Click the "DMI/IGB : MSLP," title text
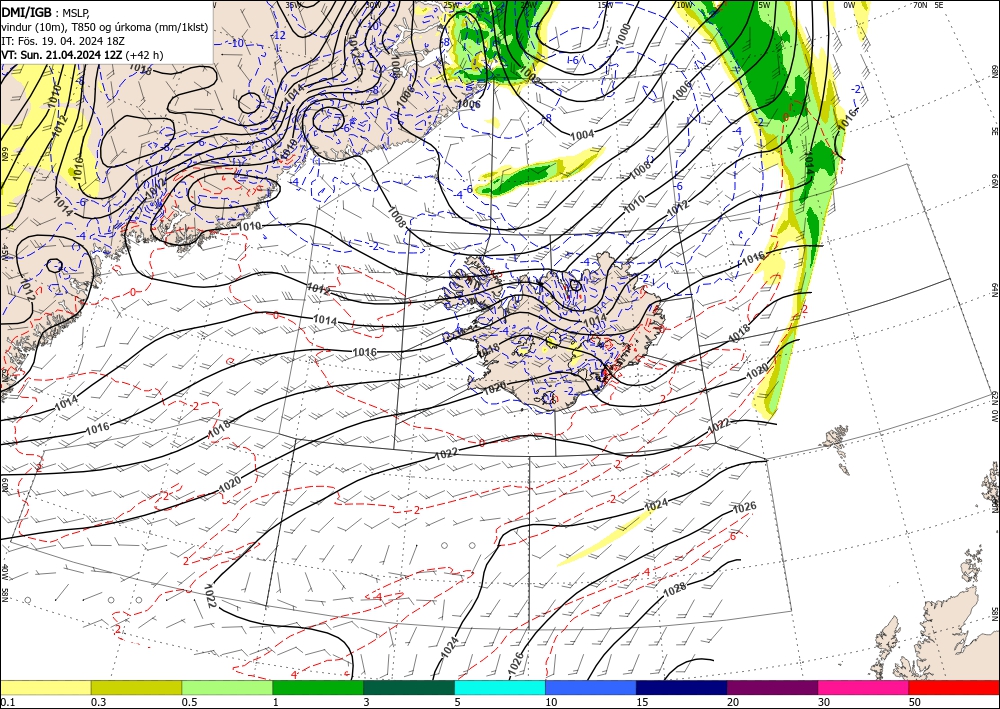This screenshot has height=709, width=1000. 45,13
